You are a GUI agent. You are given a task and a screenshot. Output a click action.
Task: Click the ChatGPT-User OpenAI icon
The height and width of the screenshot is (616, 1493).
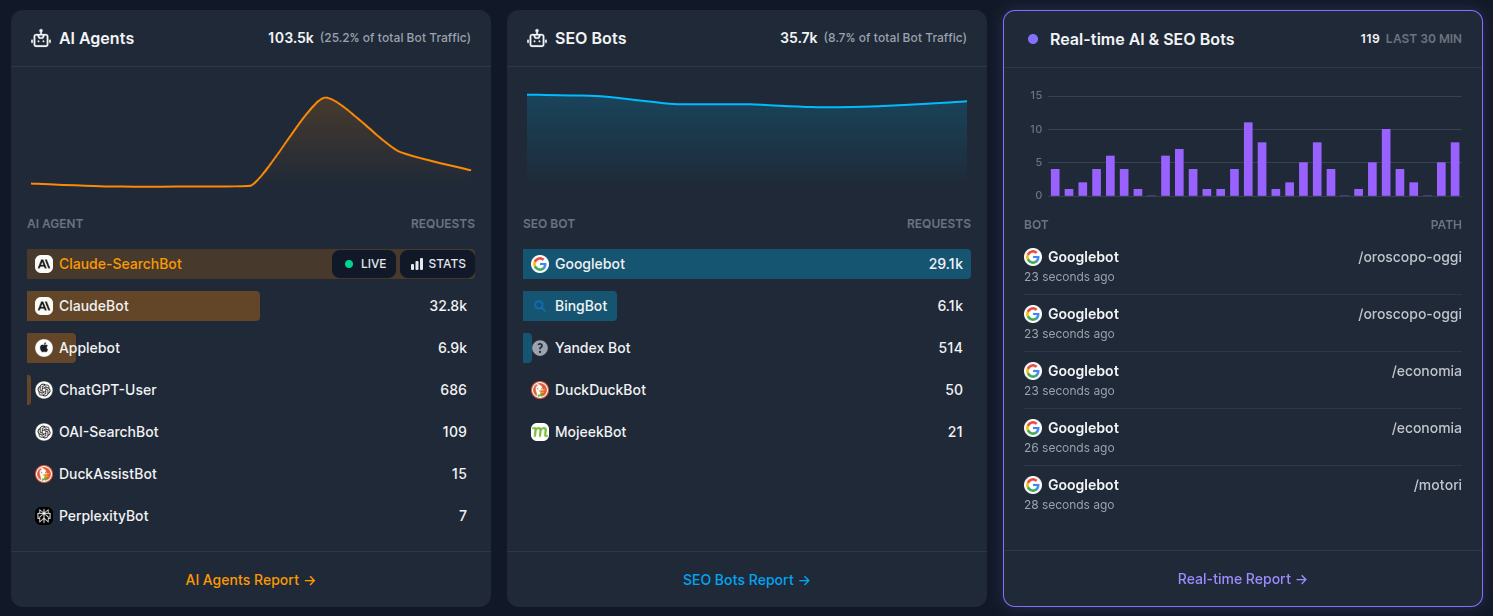tap(44, 390)
